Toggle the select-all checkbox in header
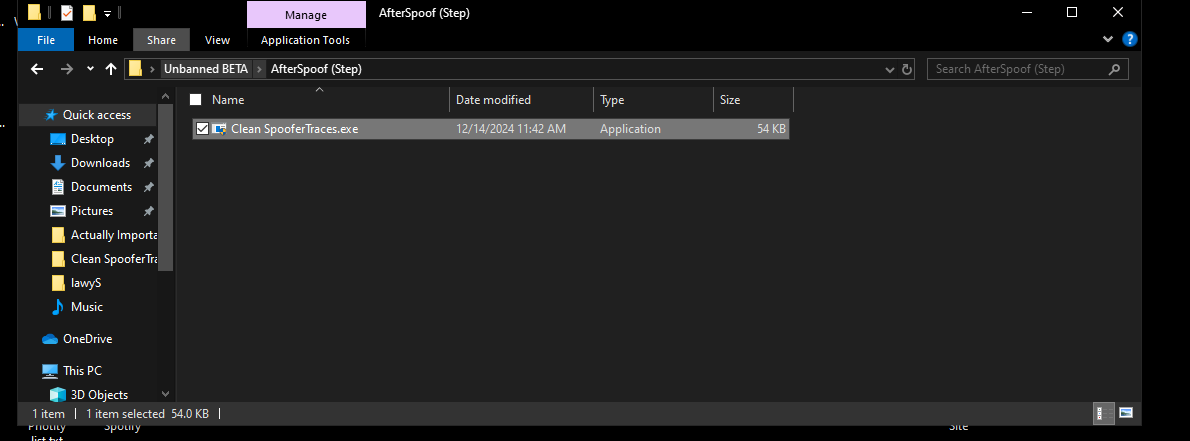 [x=196, y=100]
